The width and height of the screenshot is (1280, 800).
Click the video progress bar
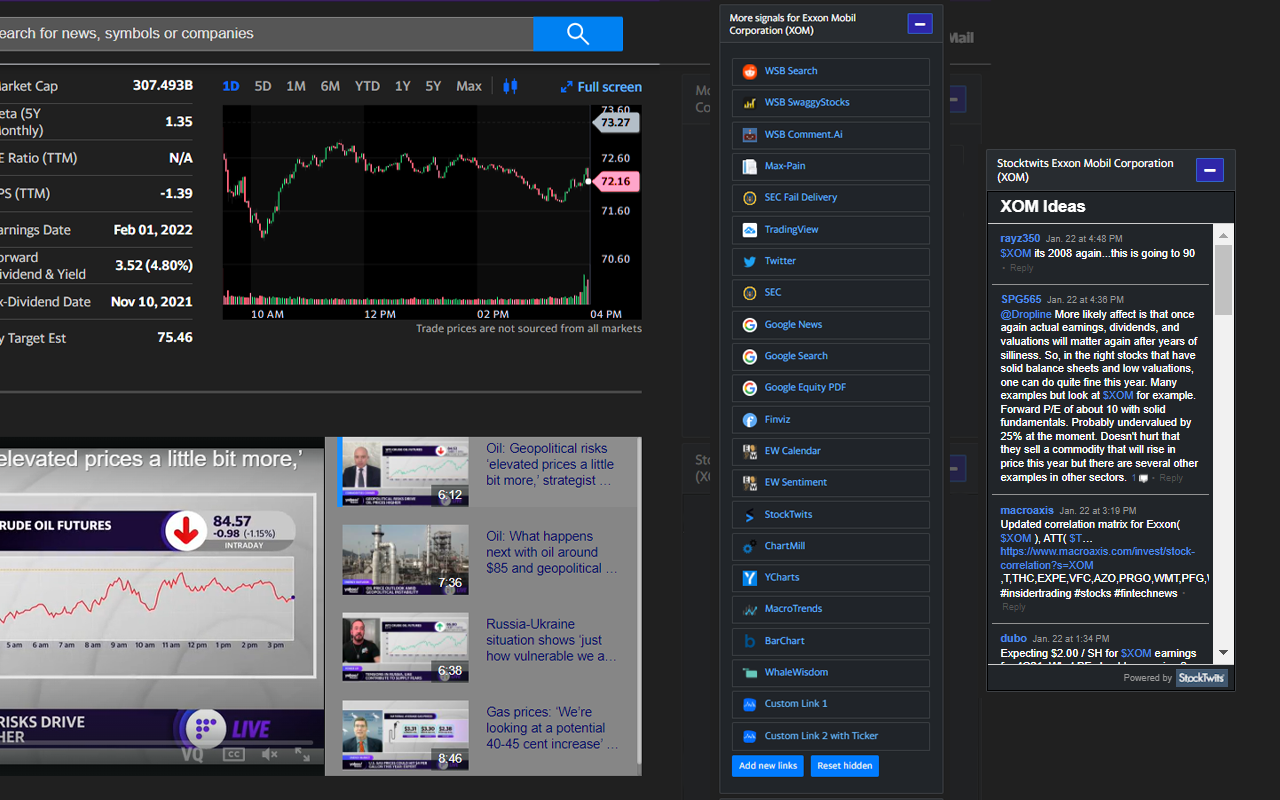click(x=156, y=743)
